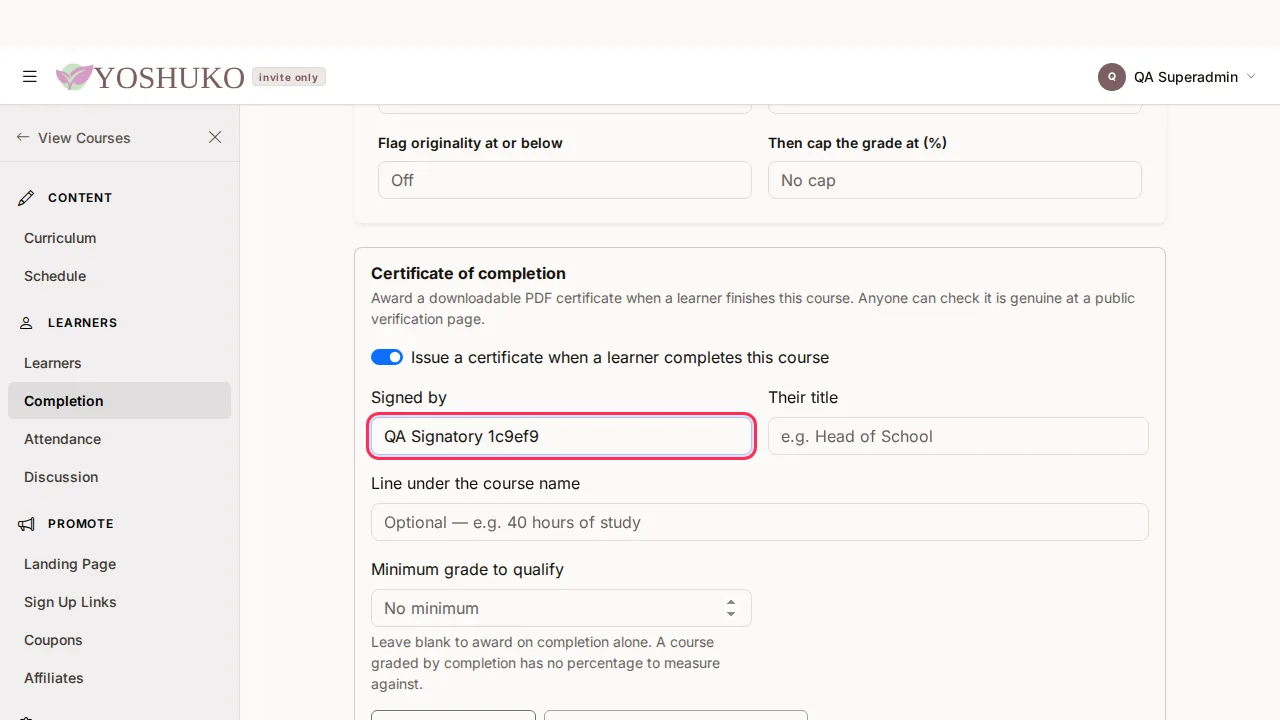This screenshot has height=720, width=1280.
Task: Click the Line under the course name field
Action: coord(760,522)
